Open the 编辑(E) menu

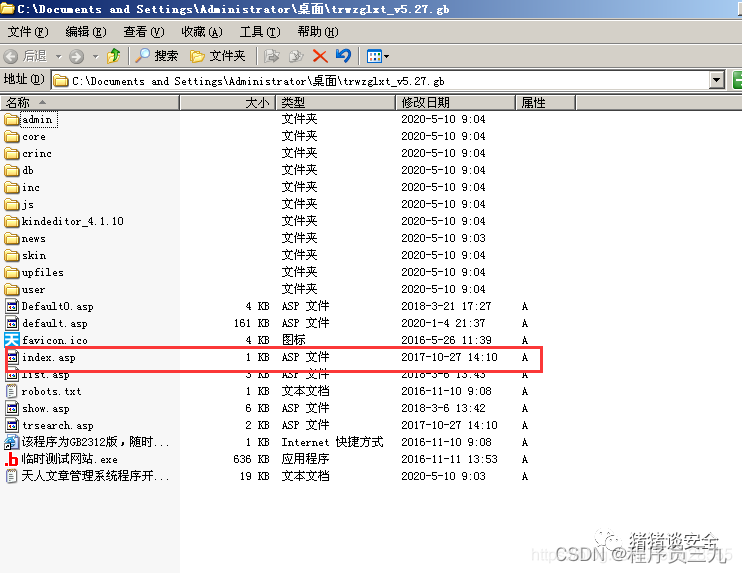point(86,32)
